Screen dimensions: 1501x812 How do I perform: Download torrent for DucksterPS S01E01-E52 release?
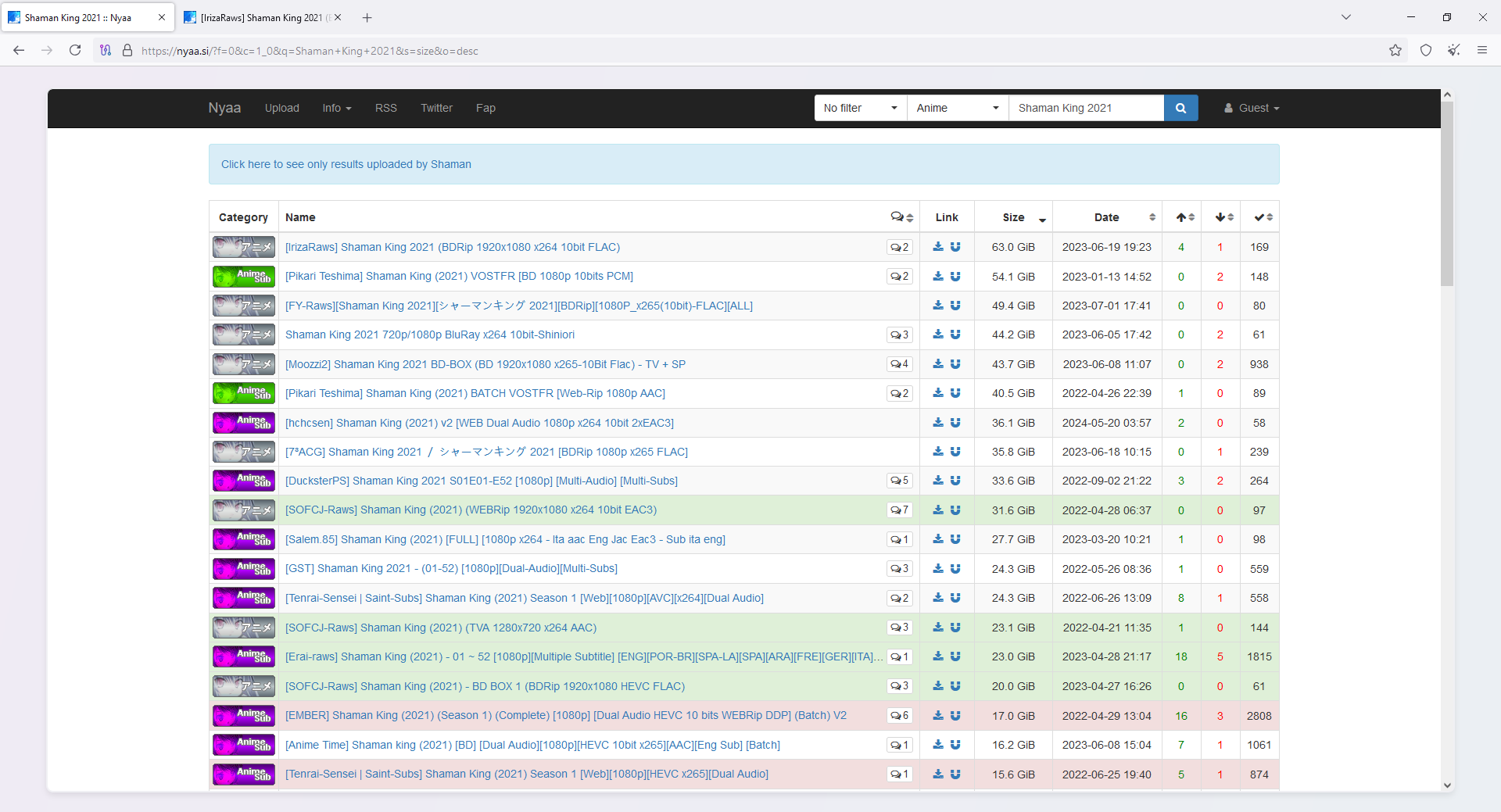[x=938, y=481]
